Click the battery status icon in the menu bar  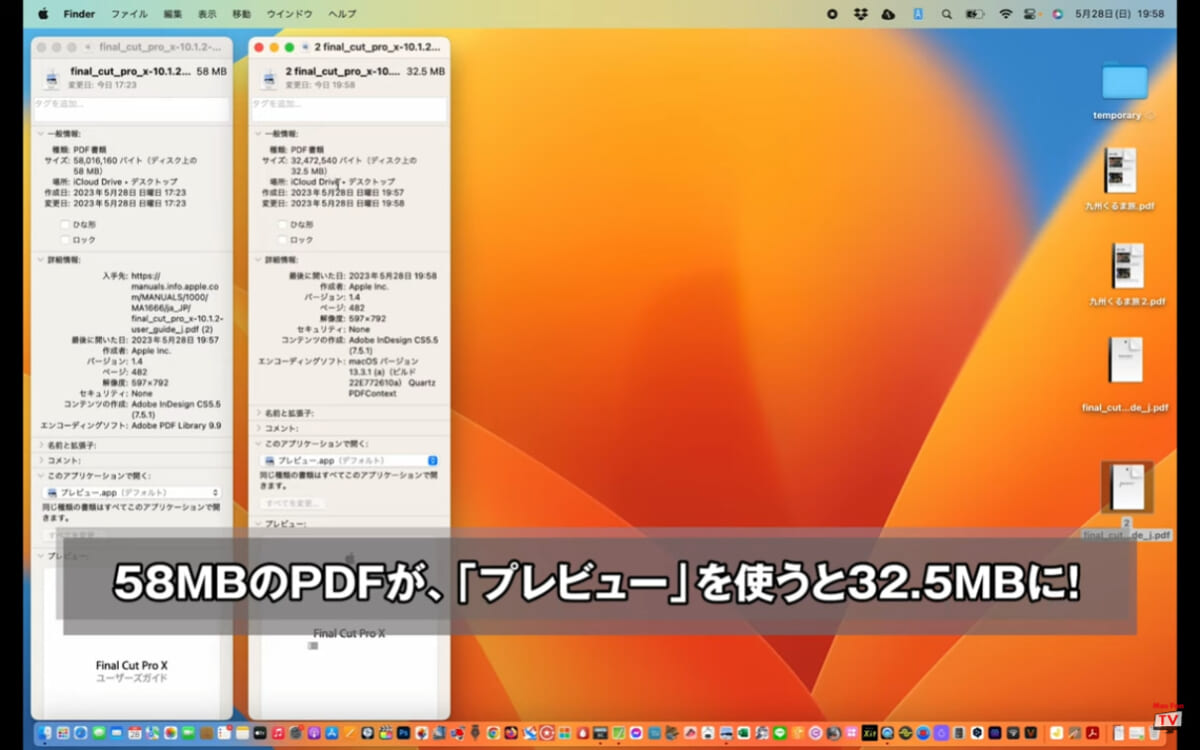(x=975, y=14)
